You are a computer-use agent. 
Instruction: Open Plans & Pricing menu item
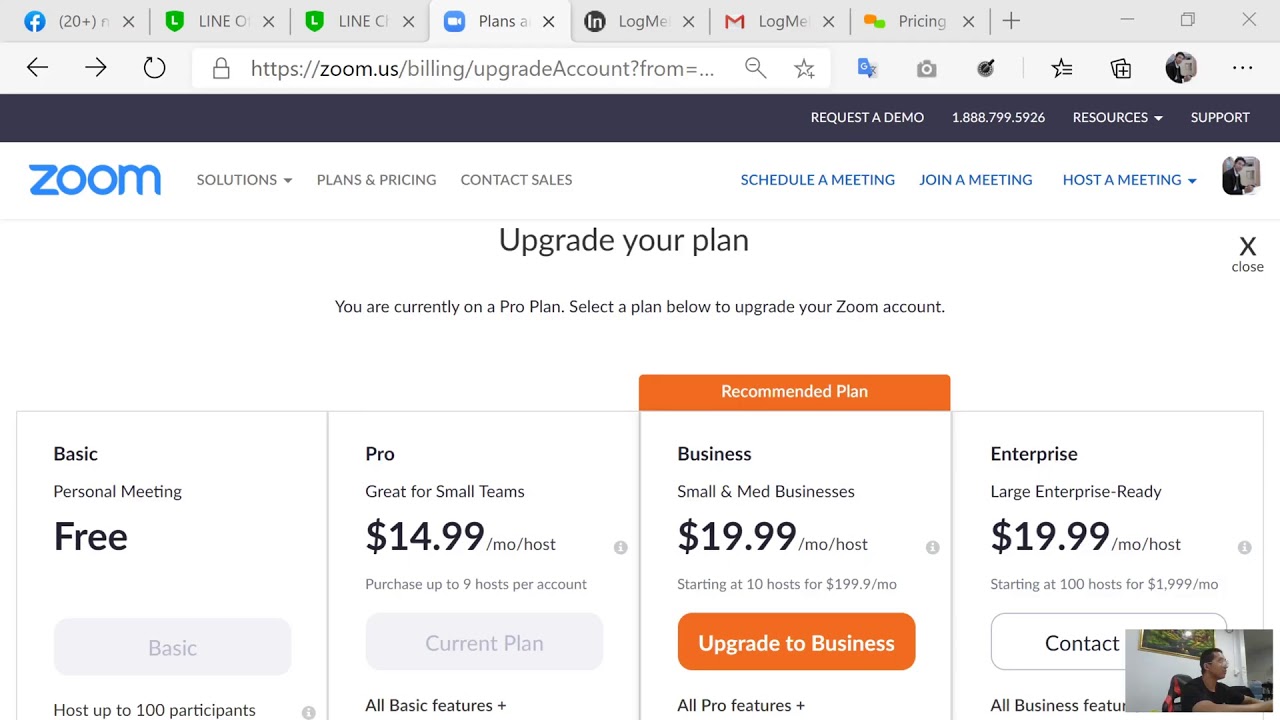pos(376,180)
